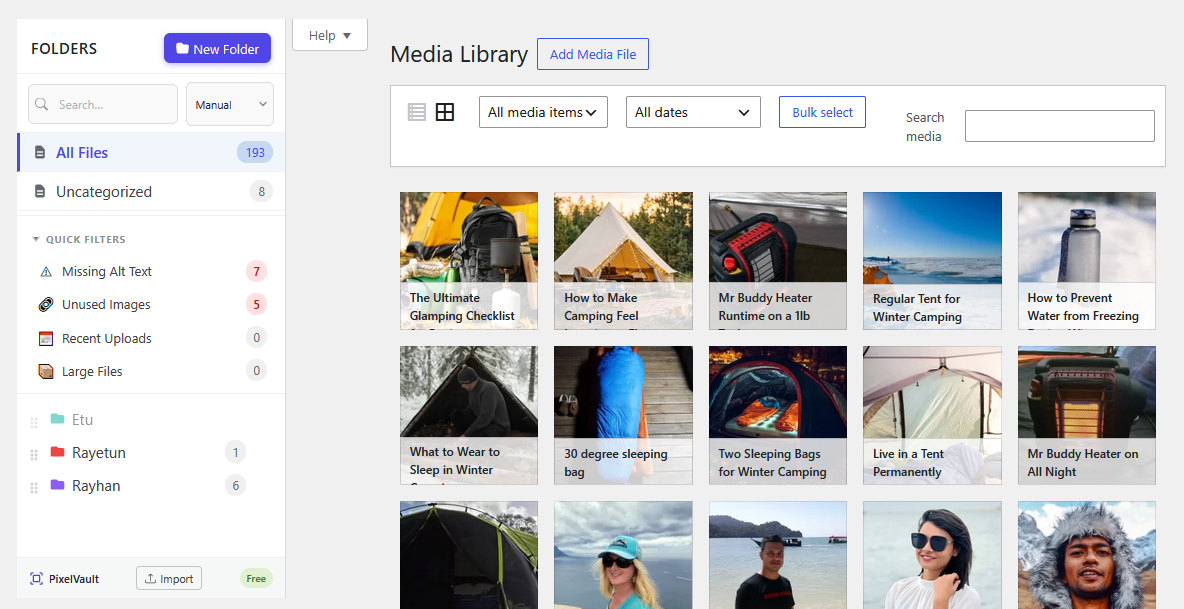This screenshot has width=1184, height=609.
Task: Click the 7 badge on Missing Alt Text
Action: point(257,272)
